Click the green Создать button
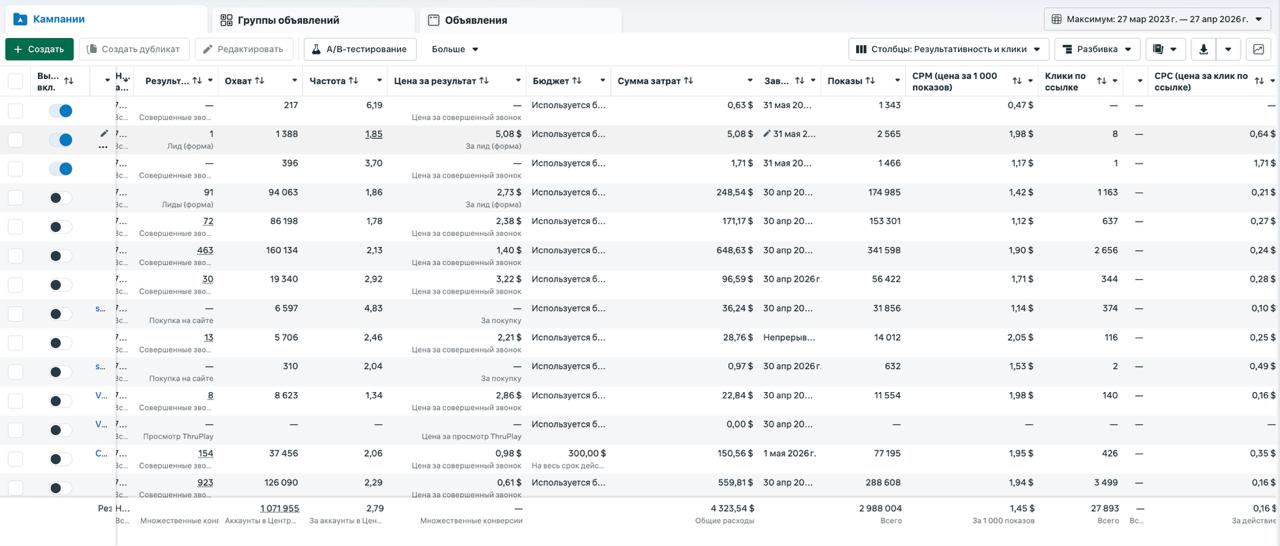 [39, 49]
